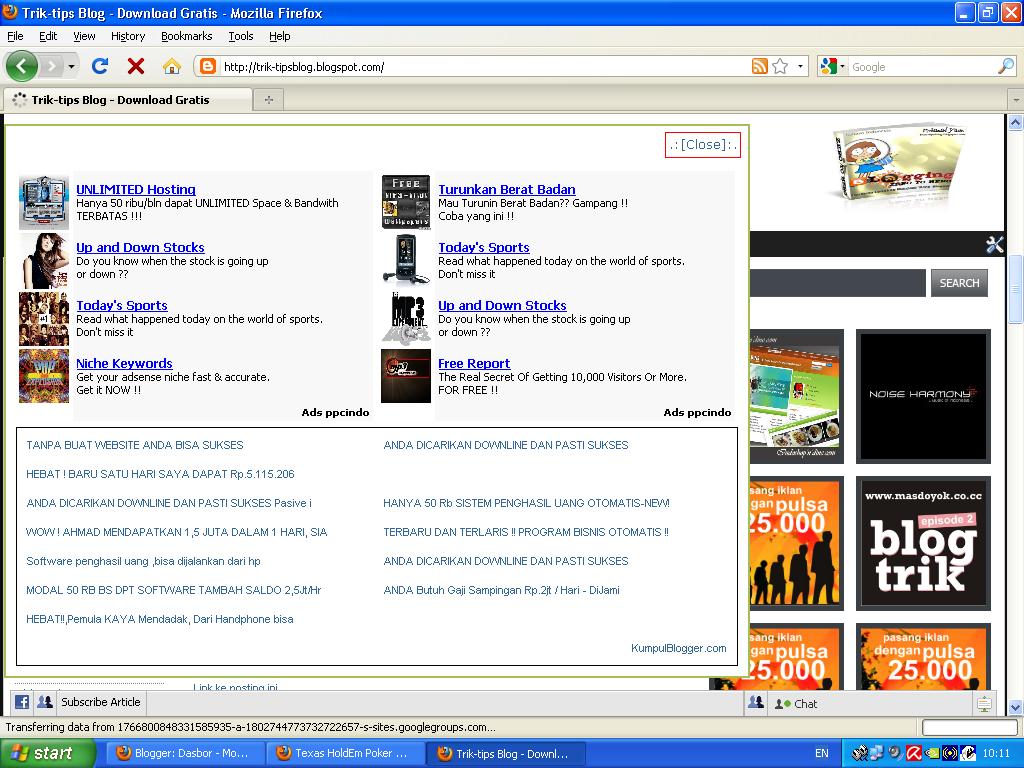Open the UNLIMITED Hosting ad link
The image size is (1024, 768).
(x=136, y=189)
